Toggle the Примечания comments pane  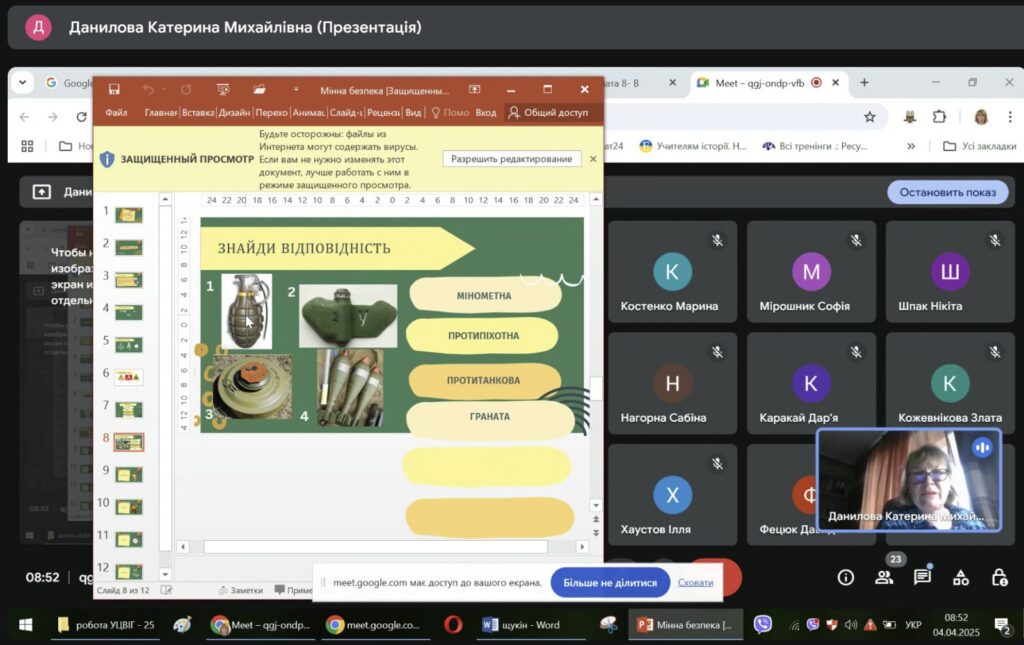pos(293,590)
